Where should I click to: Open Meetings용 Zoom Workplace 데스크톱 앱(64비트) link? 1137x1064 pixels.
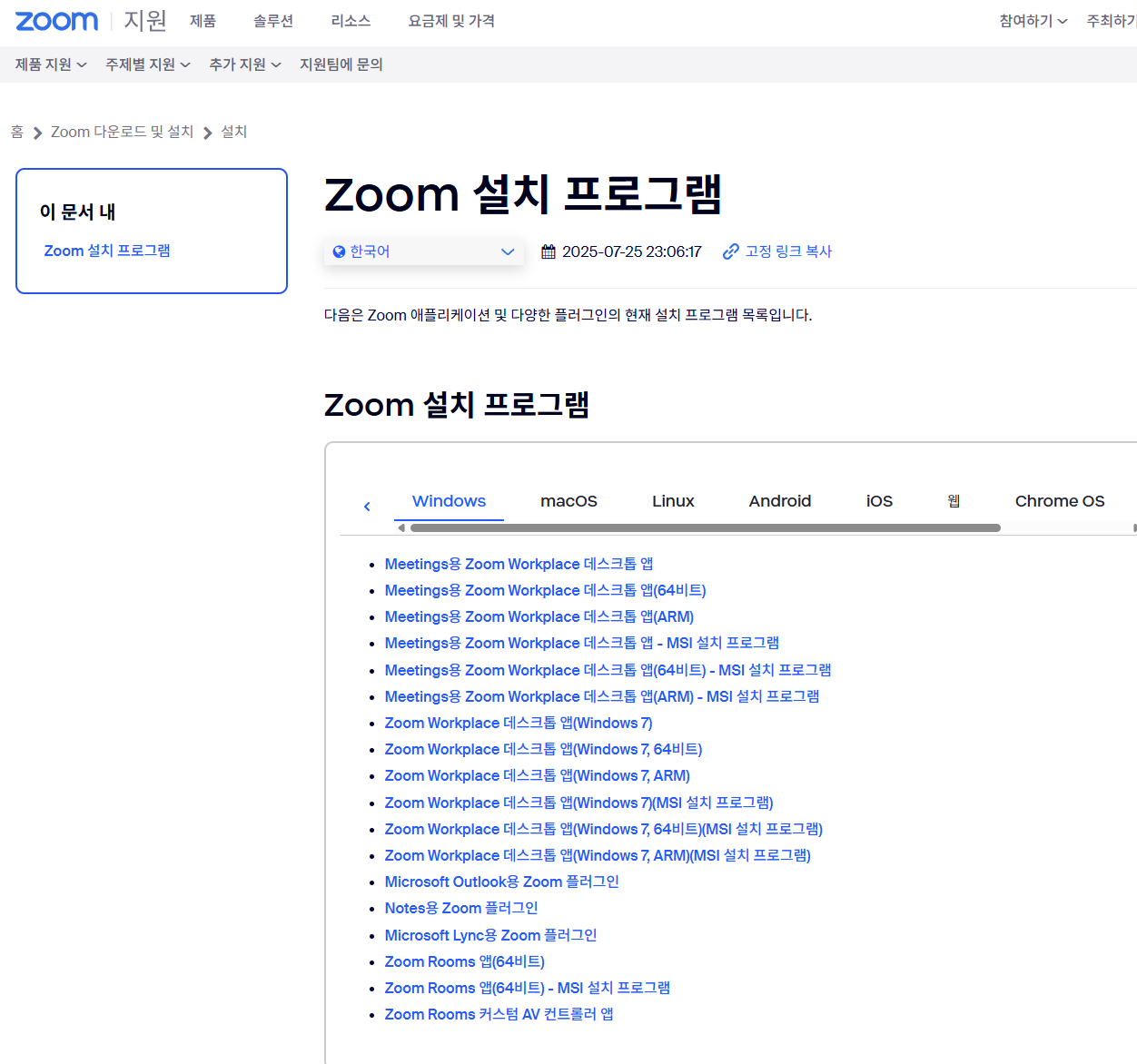[x=545, y=590]
